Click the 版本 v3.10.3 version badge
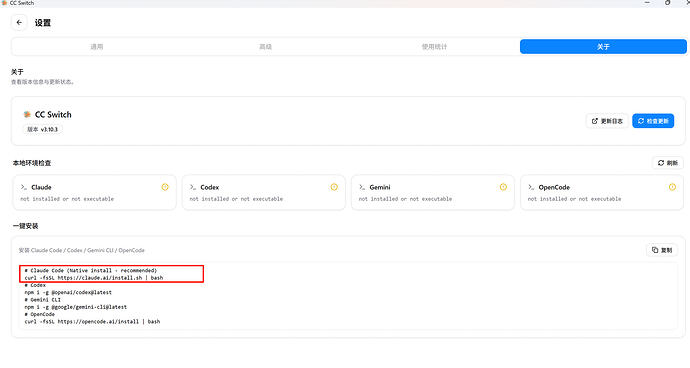Viewport: 690px width, 368px height. pos(43,129)
